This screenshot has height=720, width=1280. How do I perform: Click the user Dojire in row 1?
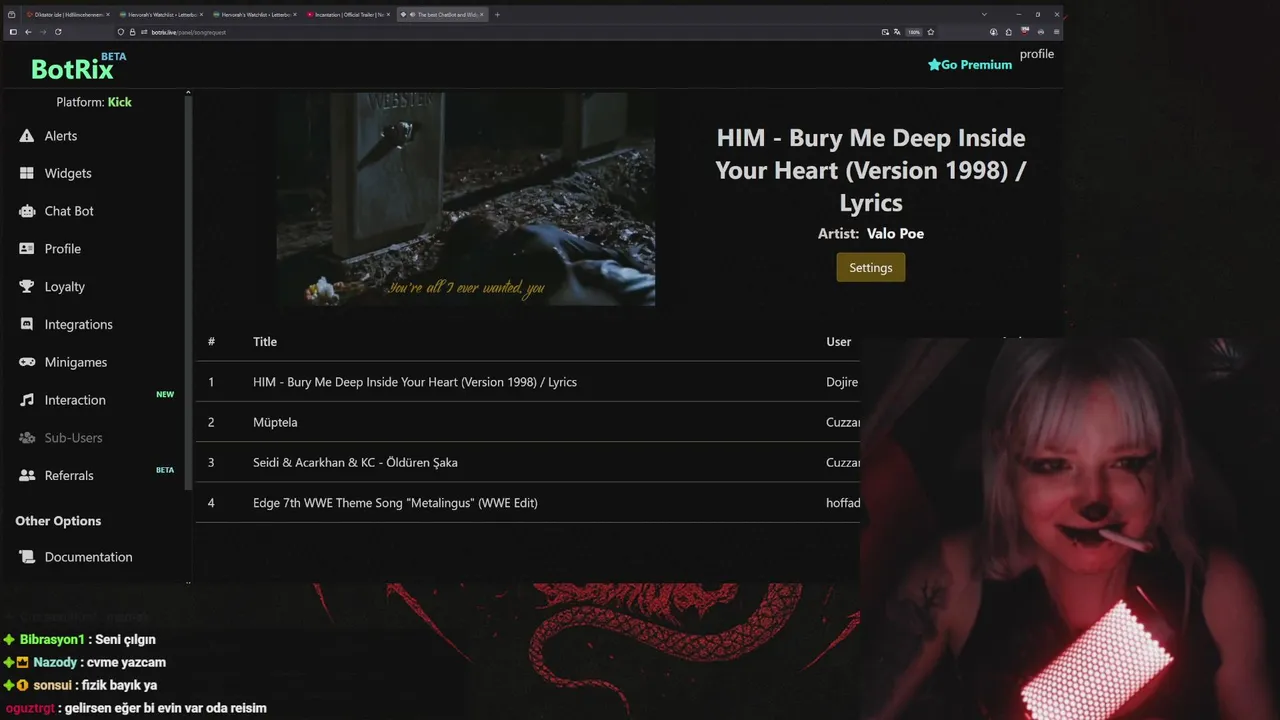coord(842,382)
